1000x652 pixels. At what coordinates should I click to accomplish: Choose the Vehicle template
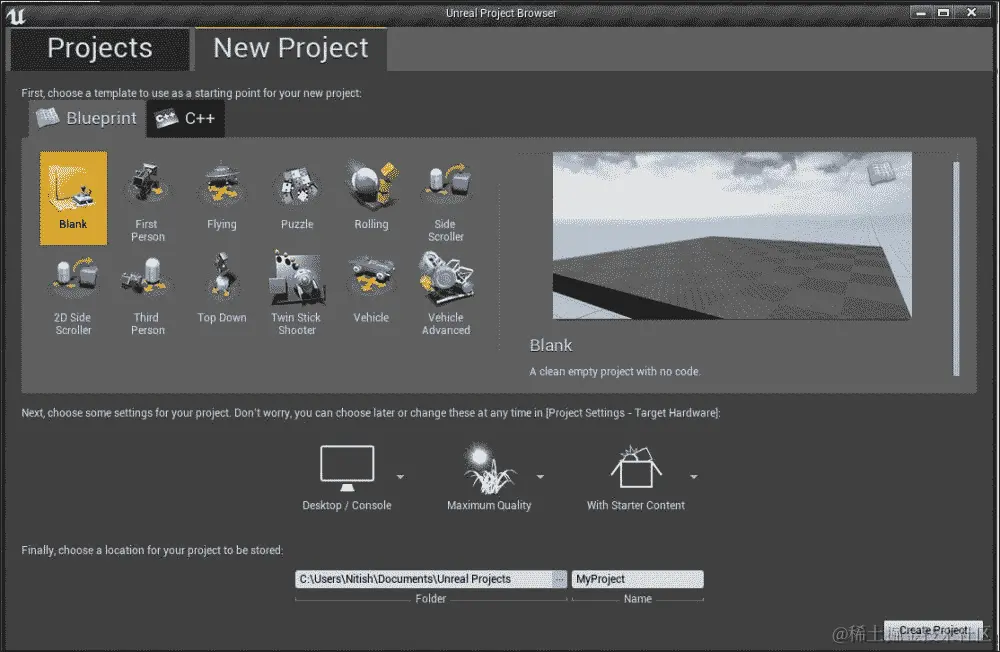click(371, 288)
